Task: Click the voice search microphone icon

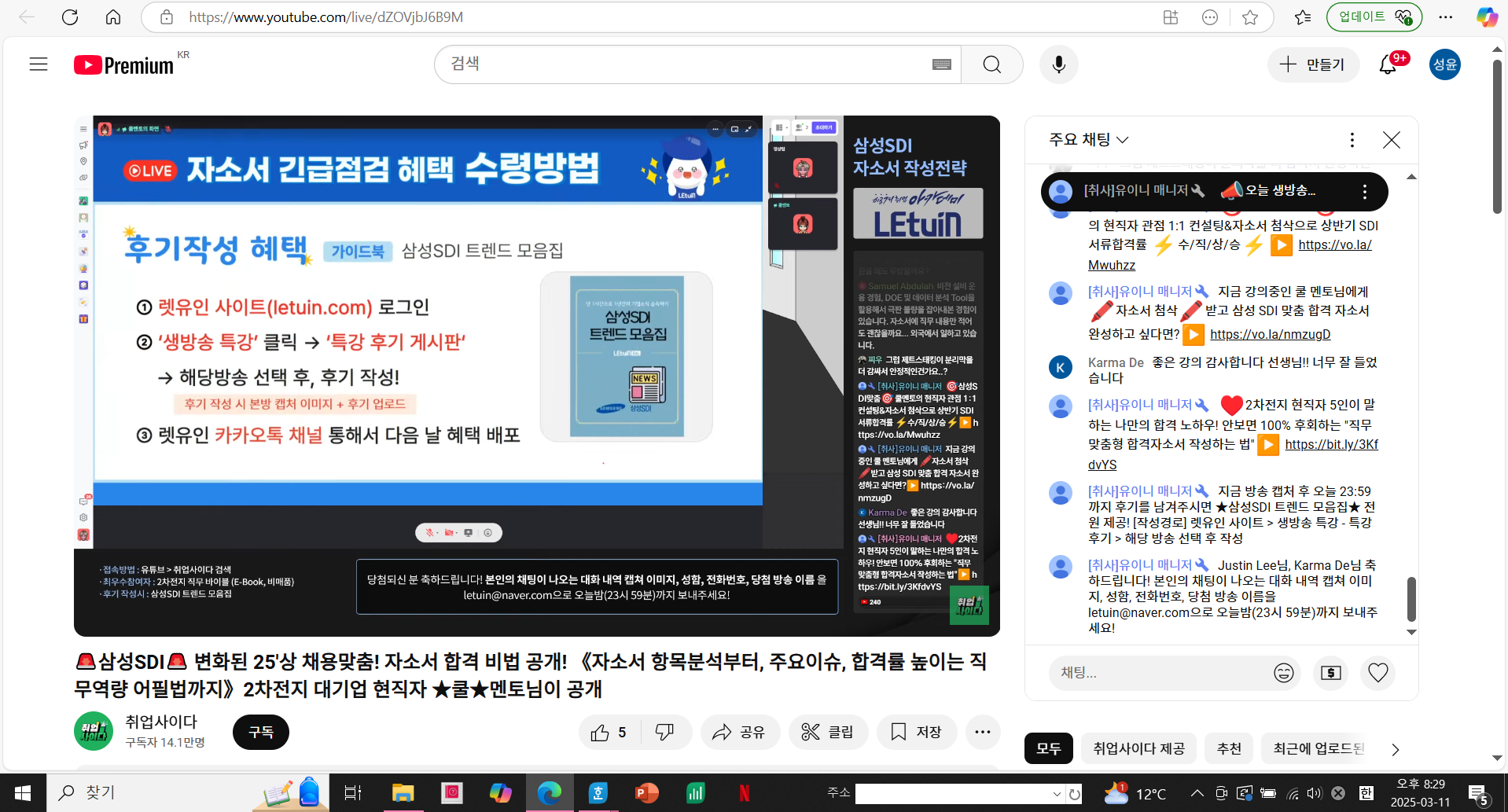Action: (1058, 64)
